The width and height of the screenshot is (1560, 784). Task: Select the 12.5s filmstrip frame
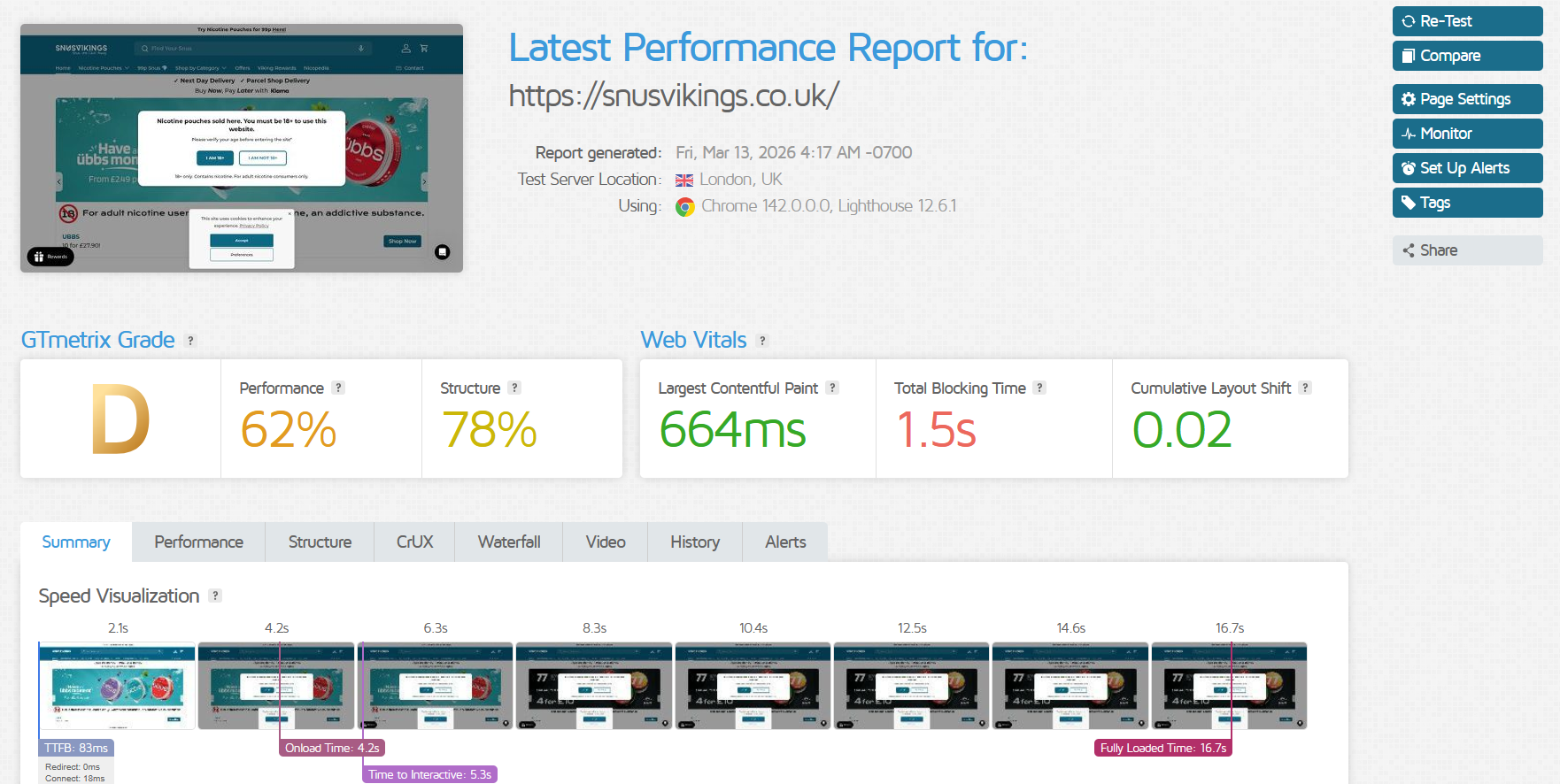tap(912, 686)
